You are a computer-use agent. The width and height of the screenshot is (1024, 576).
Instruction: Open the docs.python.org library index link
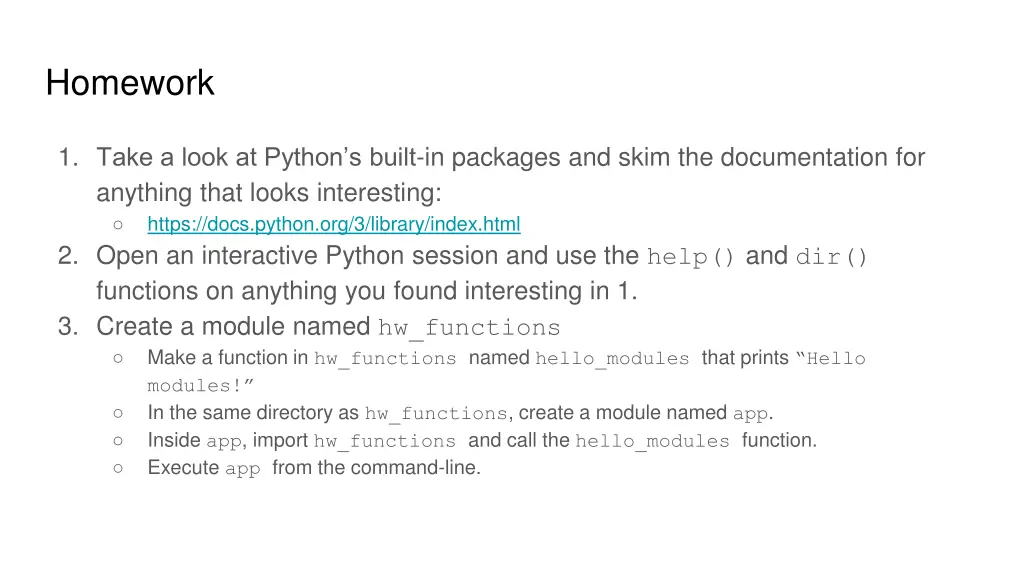click(334, 224)
